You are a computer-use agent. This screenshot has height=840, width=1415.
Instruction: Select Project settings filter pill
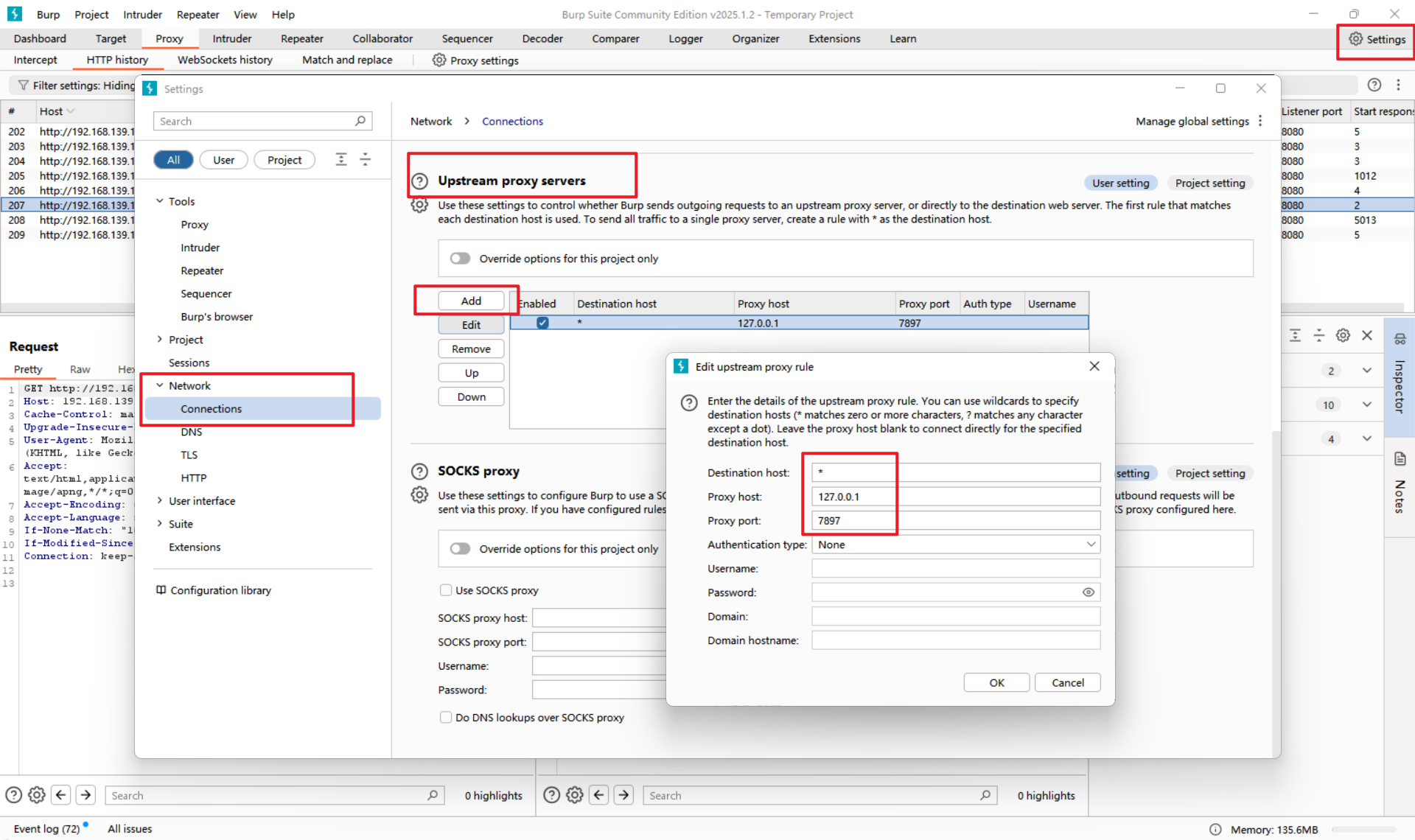coord(284,160)
